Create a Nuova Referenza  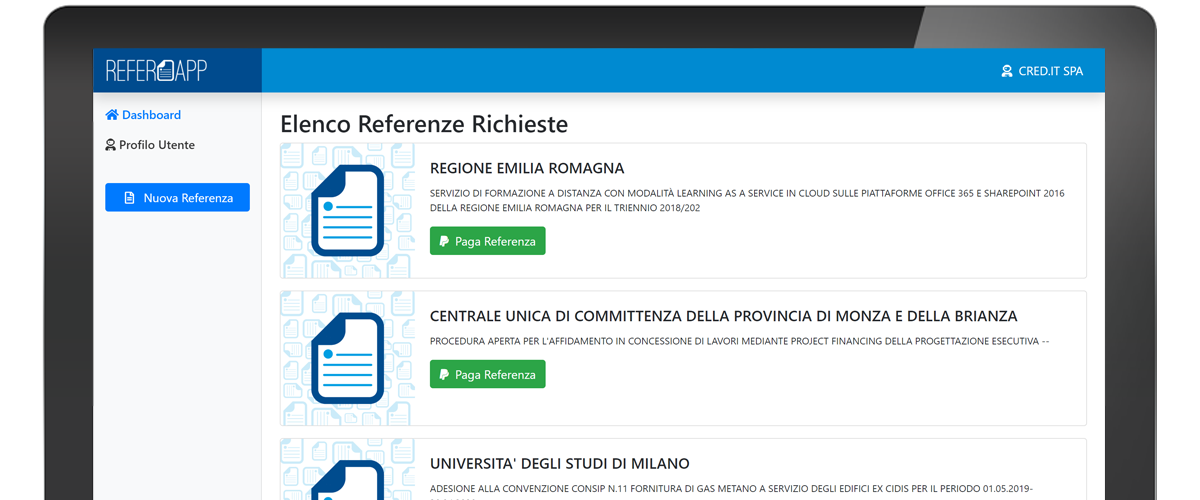177,198
